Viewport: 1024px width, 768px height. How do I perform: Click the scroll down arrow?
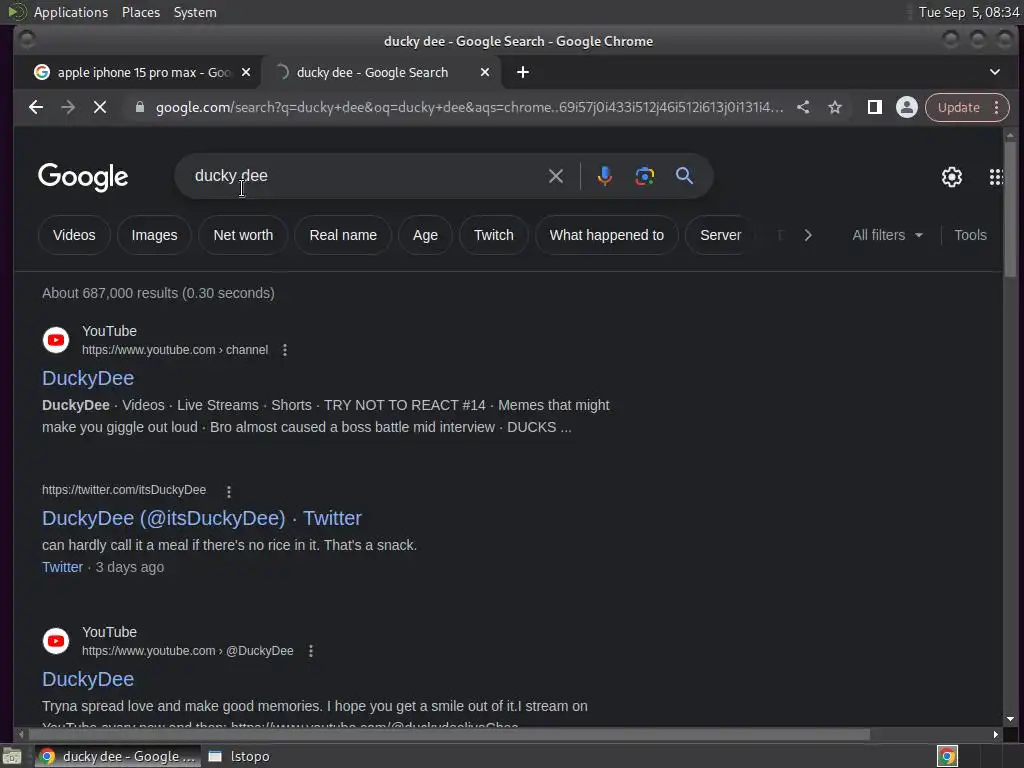pyautogui.click(x=1010, y=719)
